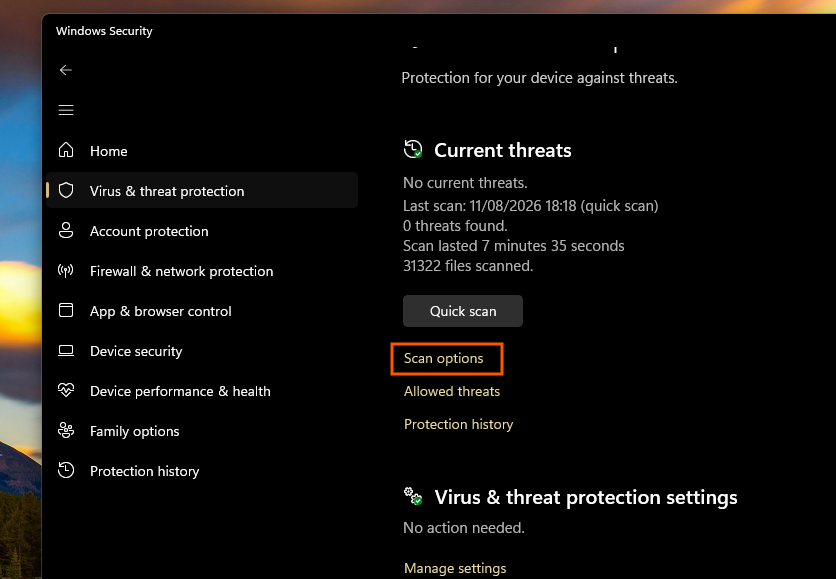Click the 'No current threats.' text
Viewport: 836px width, 579px height.
(465, 183)
